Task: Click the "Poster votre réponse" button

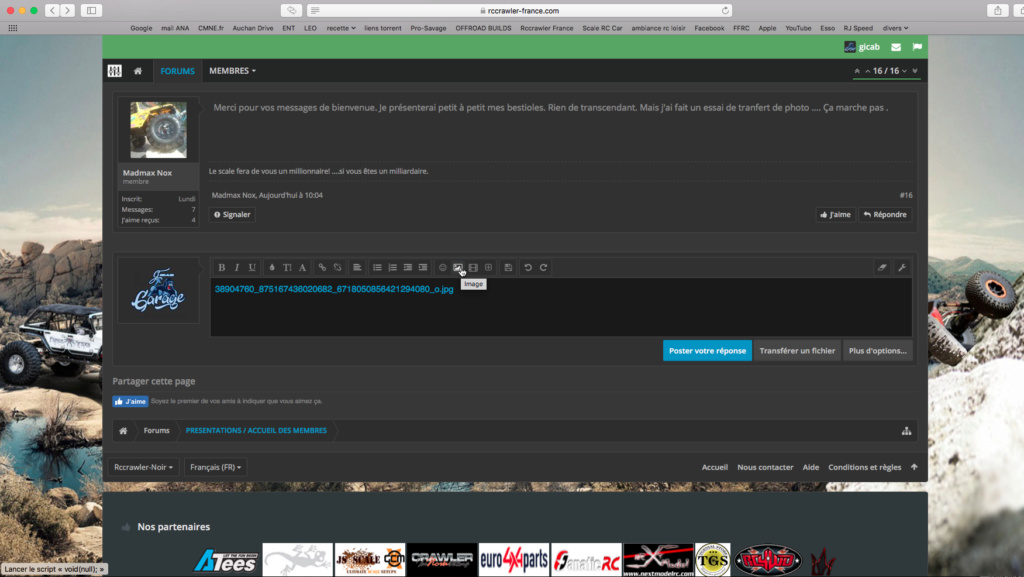Action: click(x=707, y=351)
